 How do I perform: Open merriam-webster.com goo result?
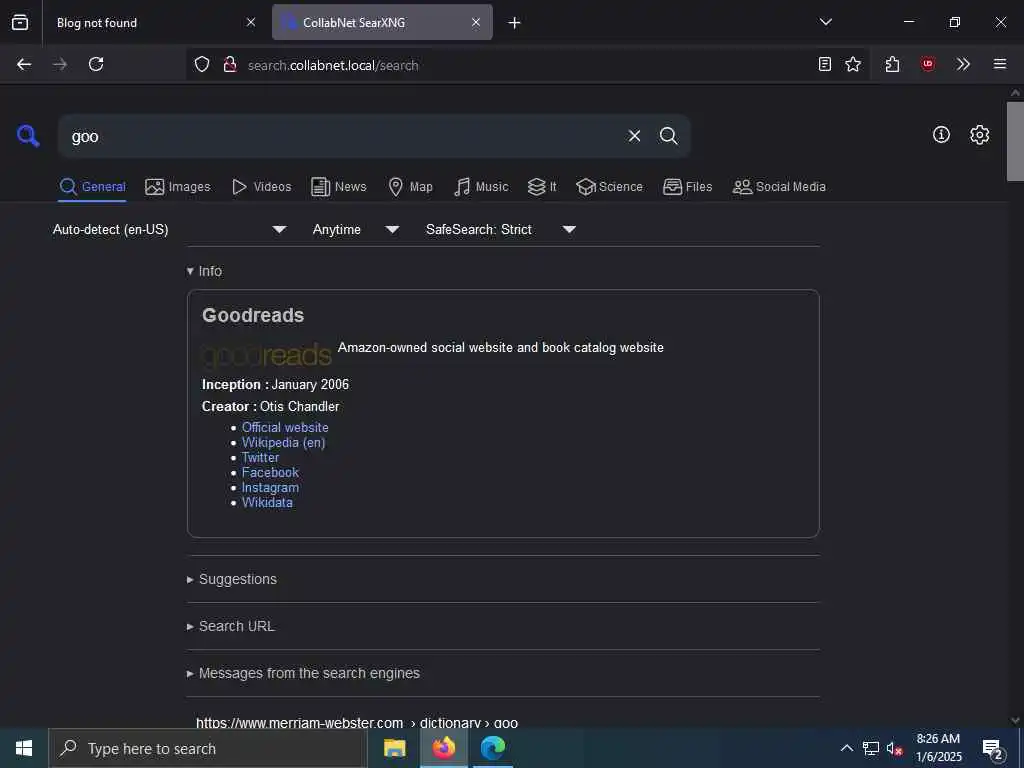point(357,722)
